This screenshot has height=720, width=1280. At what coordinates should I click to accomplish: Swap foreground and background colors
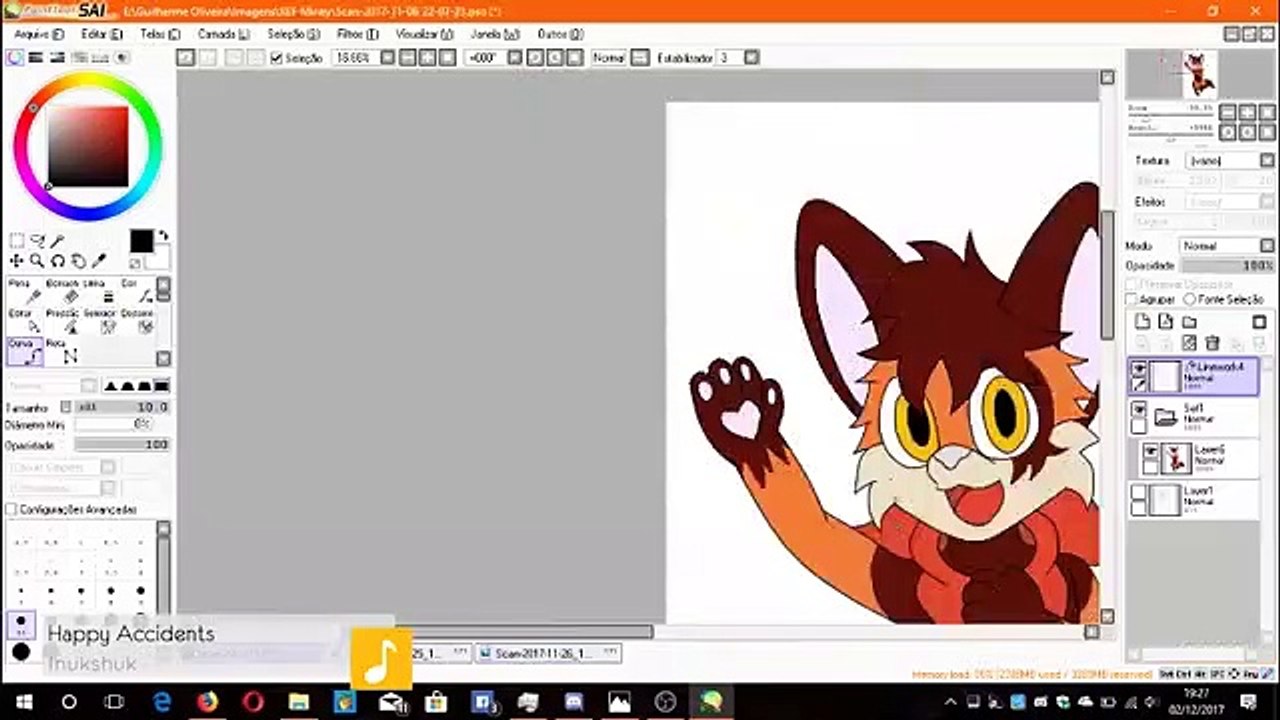coord(163,237)
